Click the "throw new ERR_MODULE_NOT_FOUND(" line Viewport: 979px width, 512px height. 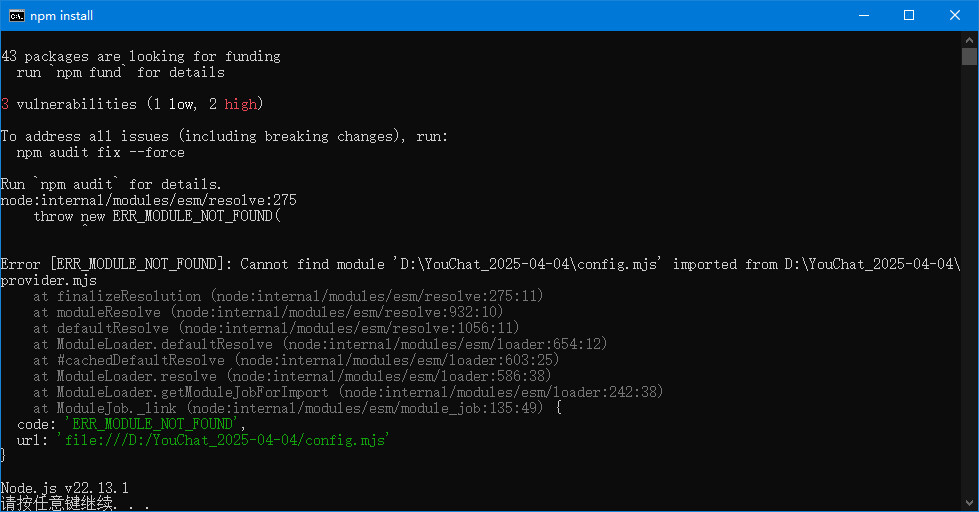pos(157,216)
